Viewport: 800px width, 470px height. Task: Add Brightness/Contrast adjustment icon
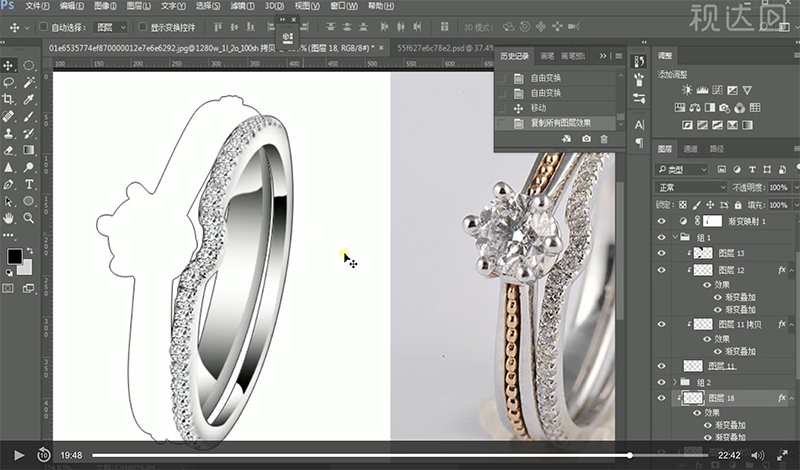click(x=687, y=90)
